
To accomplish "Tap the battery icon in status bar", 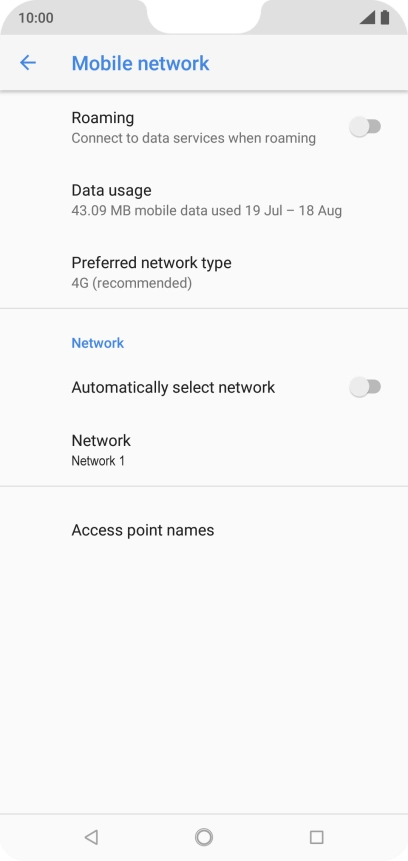I will 385,18.
